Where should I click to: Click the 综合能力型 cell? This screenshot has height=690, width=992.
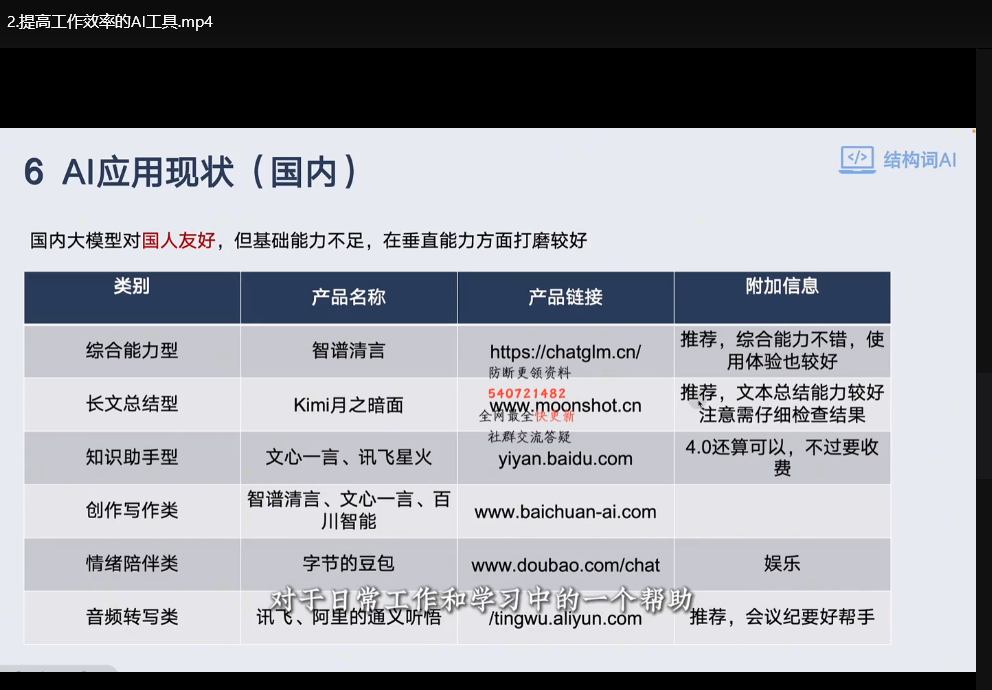pos(132,350)
